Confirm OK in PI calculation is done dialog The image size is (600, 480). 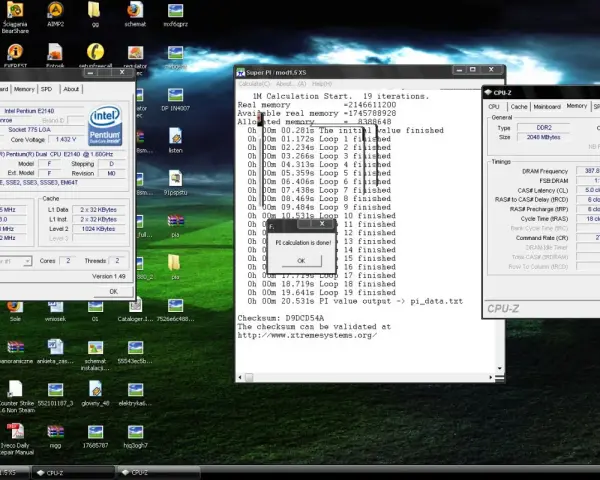[301, 261]
